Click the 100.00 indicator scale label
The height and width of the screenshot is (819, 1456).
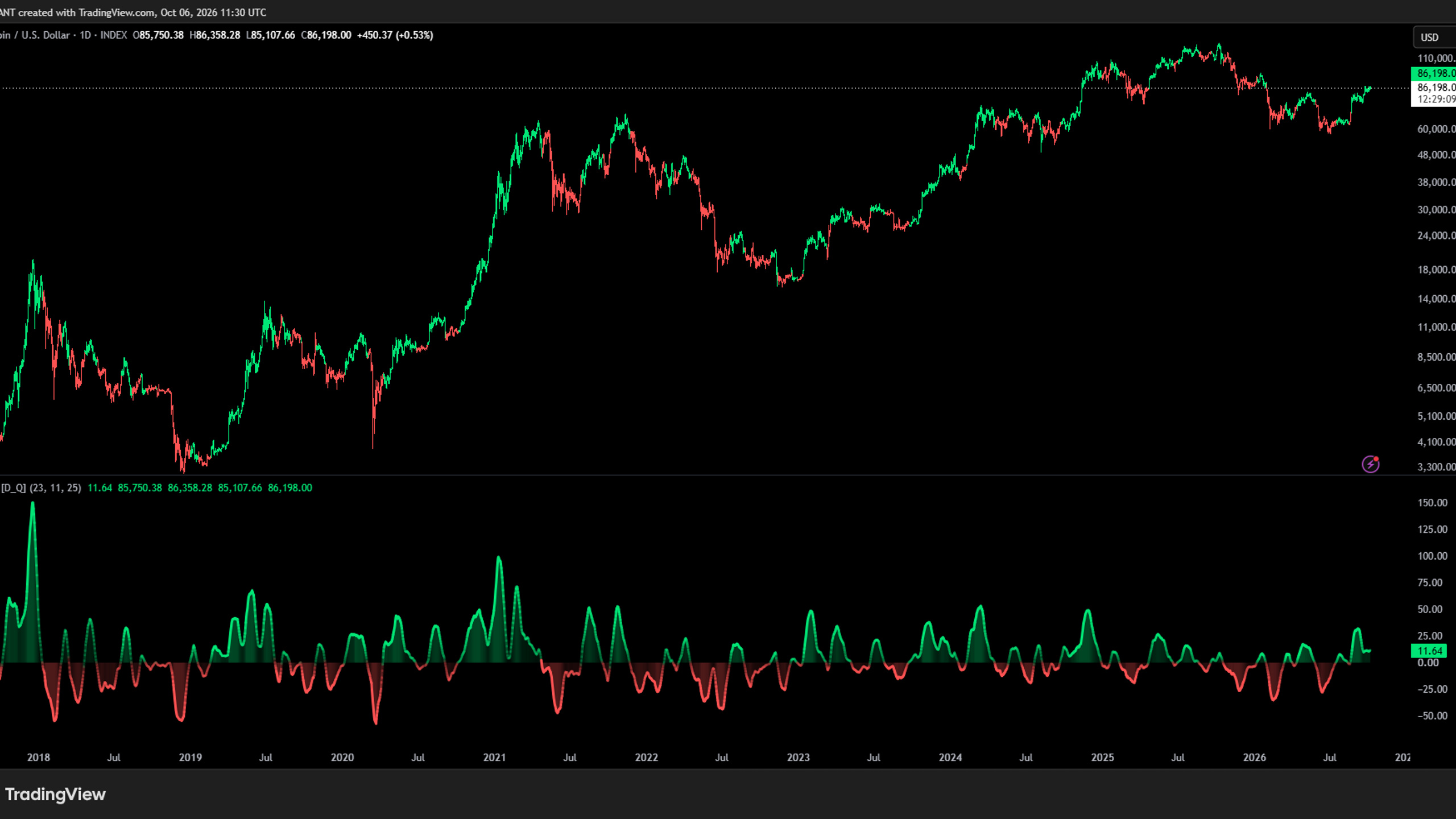point(1433,556)
